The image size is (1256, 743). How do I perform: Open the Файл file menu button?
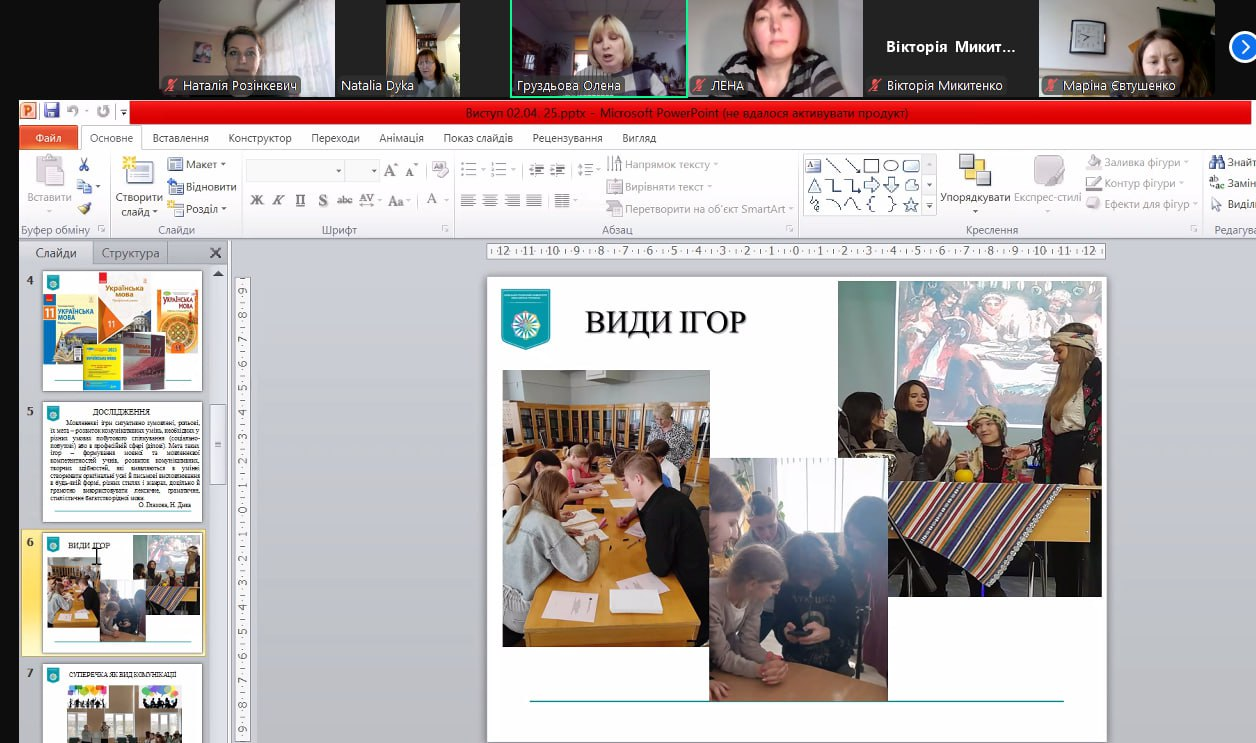(x=48, y=138)
